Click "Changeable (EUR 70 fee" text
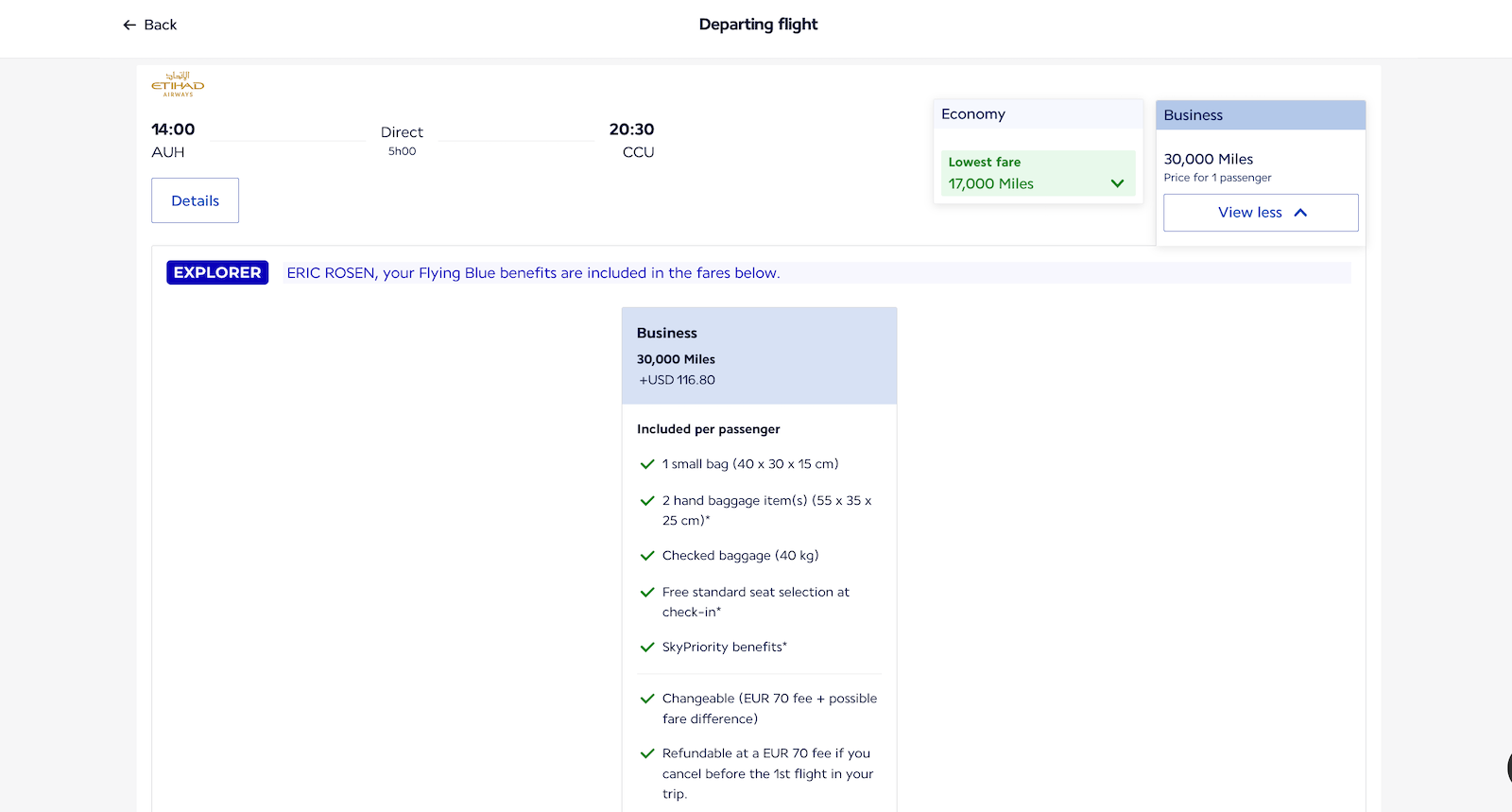Viewport: 1512px width, 812px height. [737, 699]
